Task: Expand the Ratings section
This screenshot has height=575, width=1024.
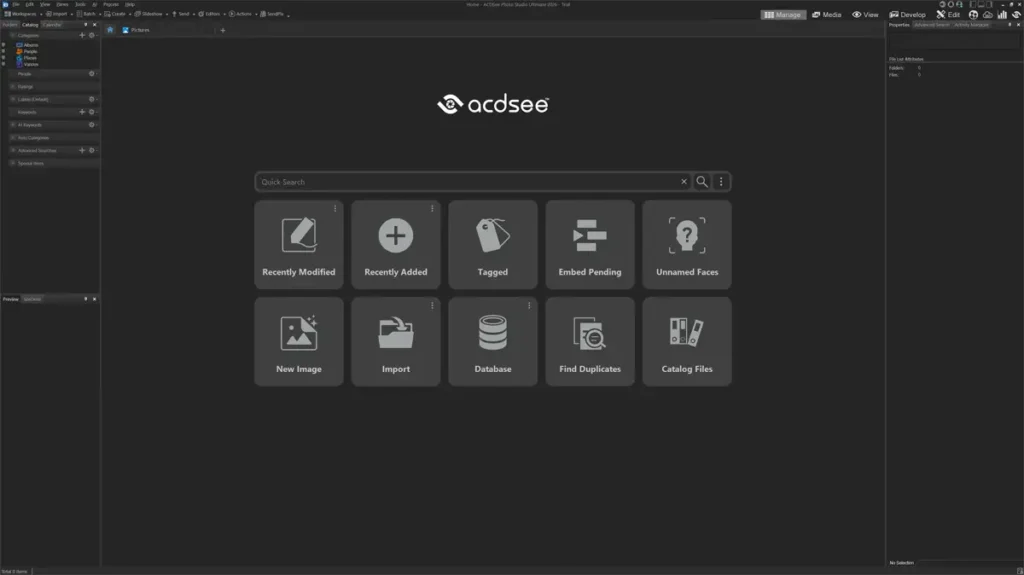Action: [12, 86]
